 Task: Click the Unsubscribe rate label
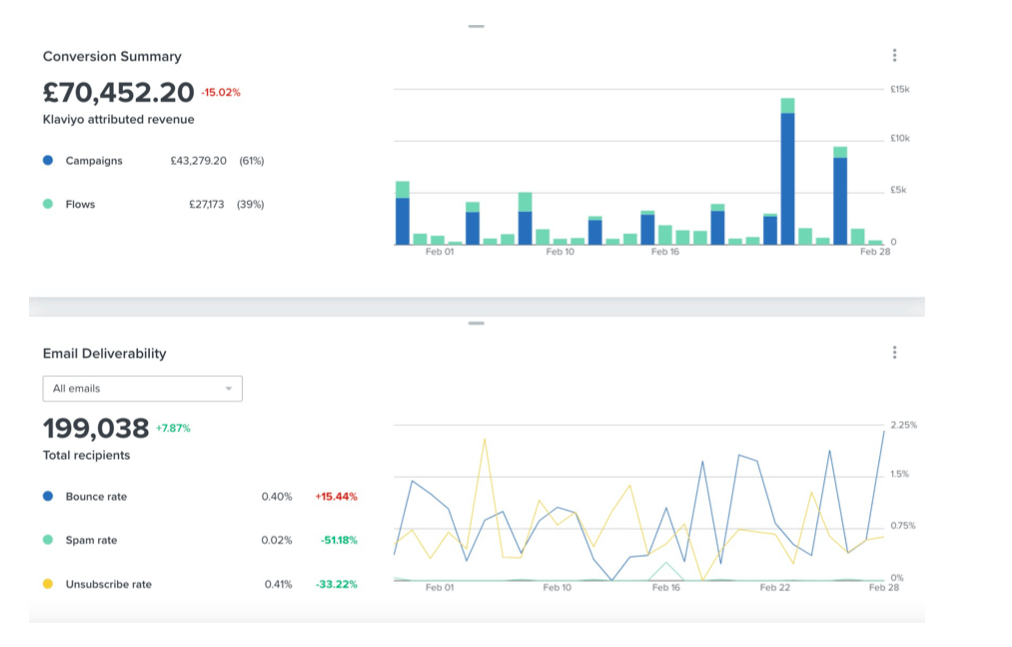[x=108, y=584]
